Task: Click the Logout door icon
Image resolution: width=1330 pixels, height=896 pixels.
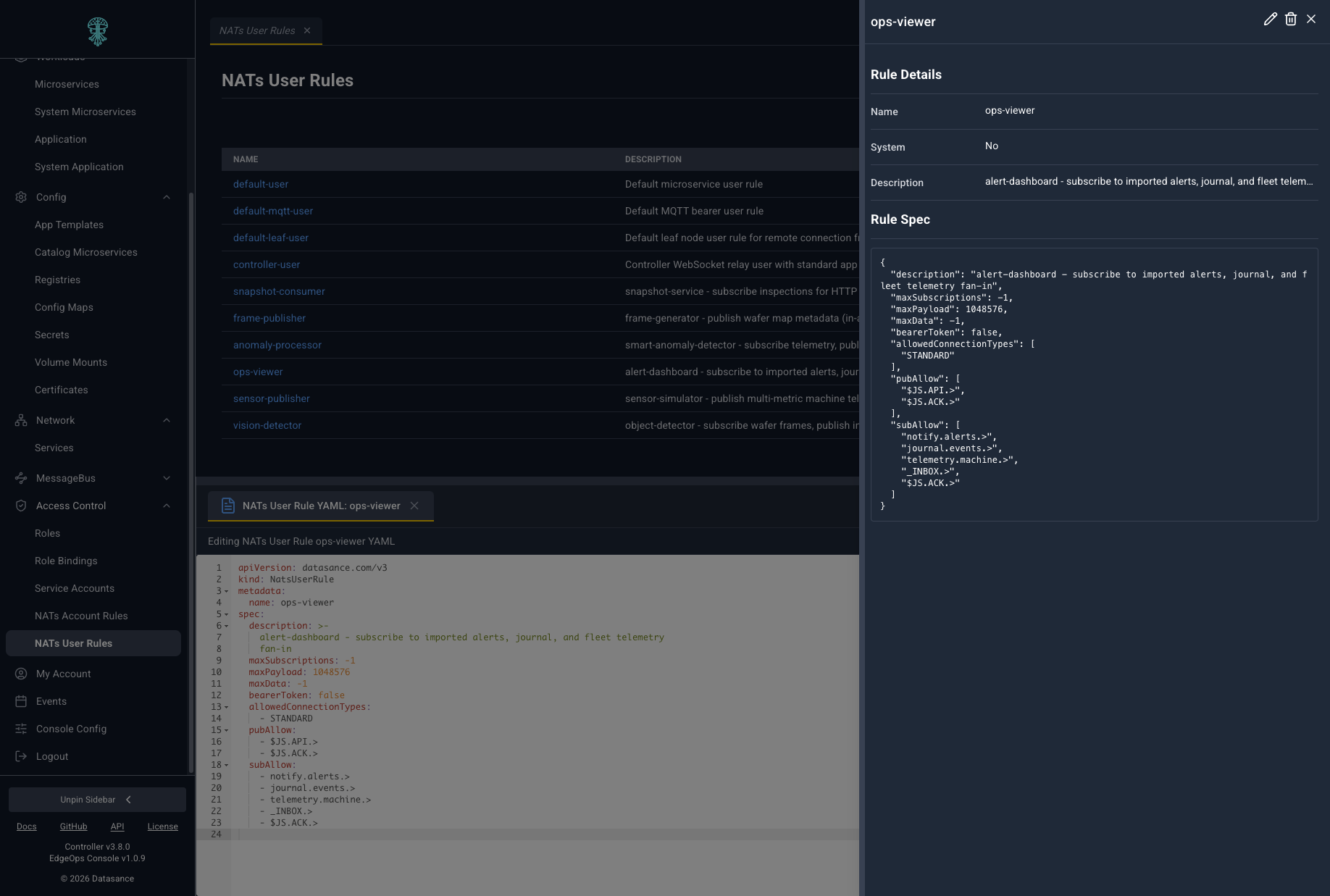Action: pyautogui.click(x=21, y=756)
